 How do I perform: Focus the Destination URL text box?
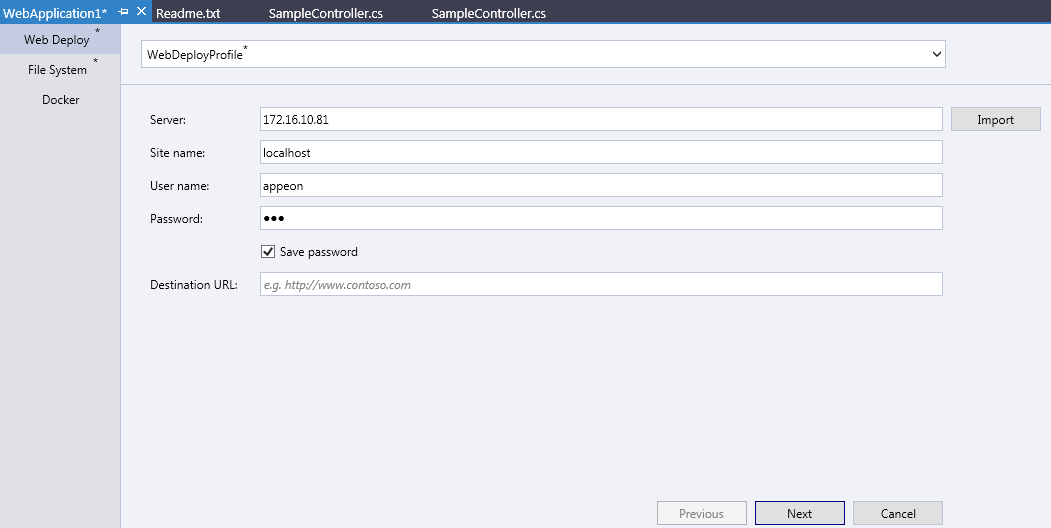(600, 285)
